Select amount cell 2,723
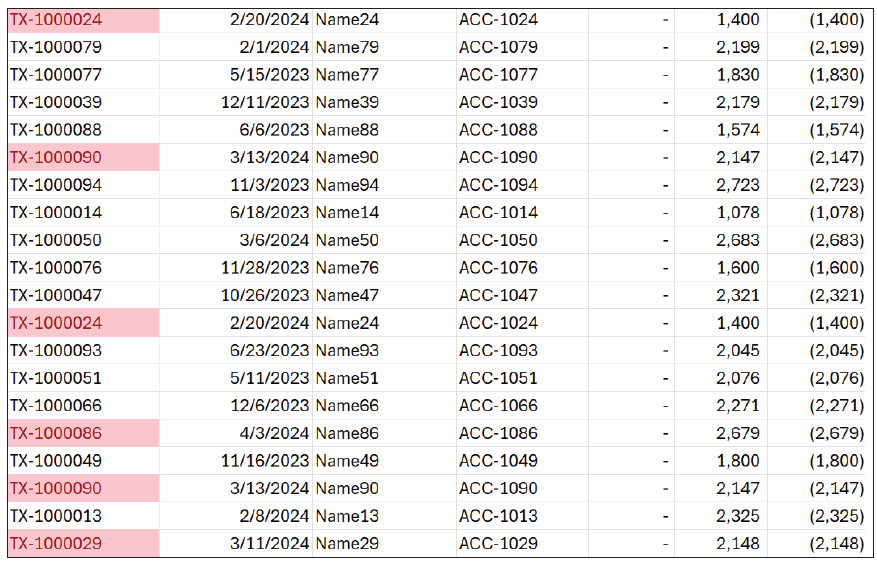The width and height of the screenshot is (877, 588). click(x=739, y=185)
